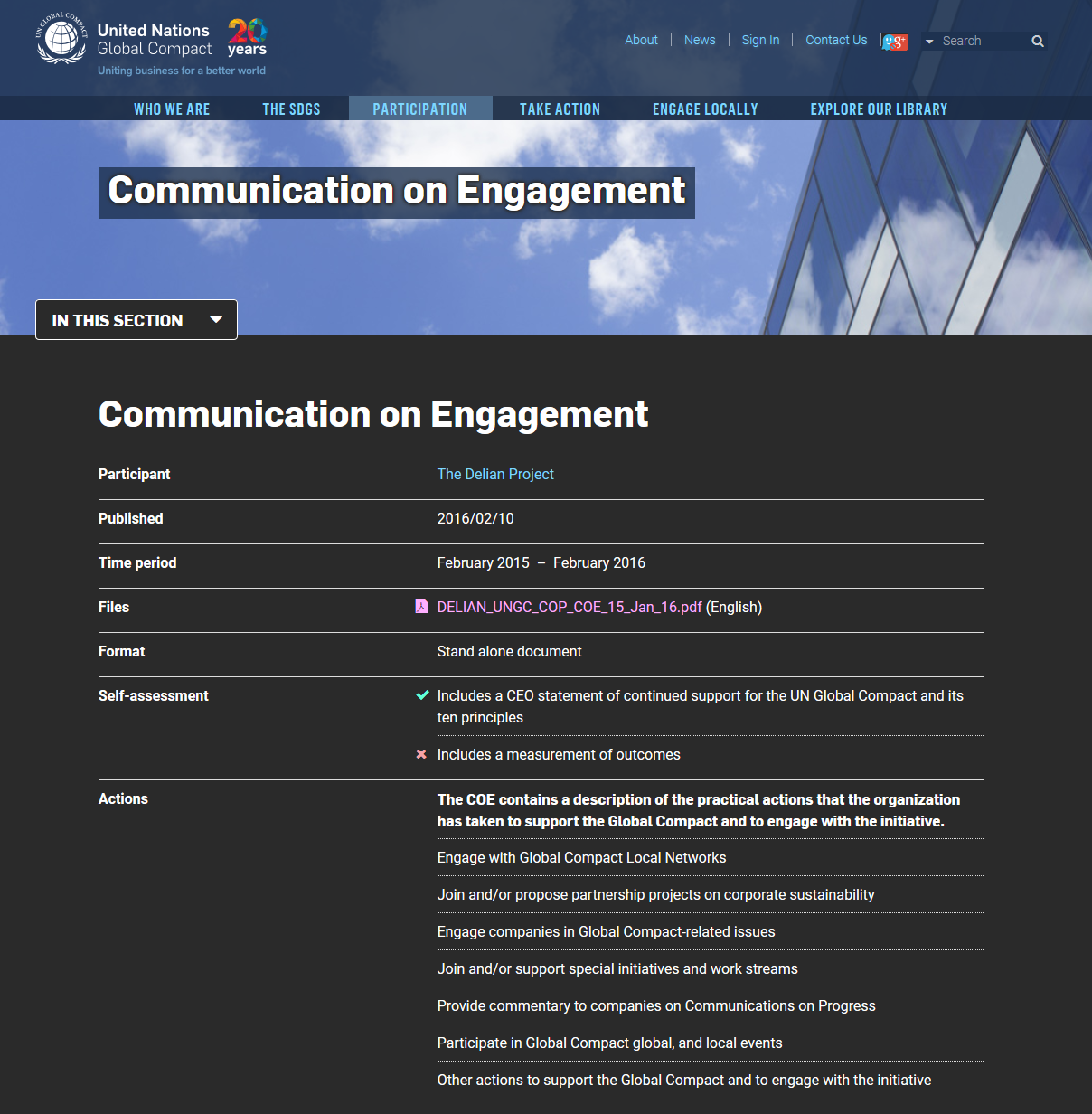Click 'Includes a CEO statement of continued support' text
The height and width of the screenshot is (1114, 1092).
(701, 706)
